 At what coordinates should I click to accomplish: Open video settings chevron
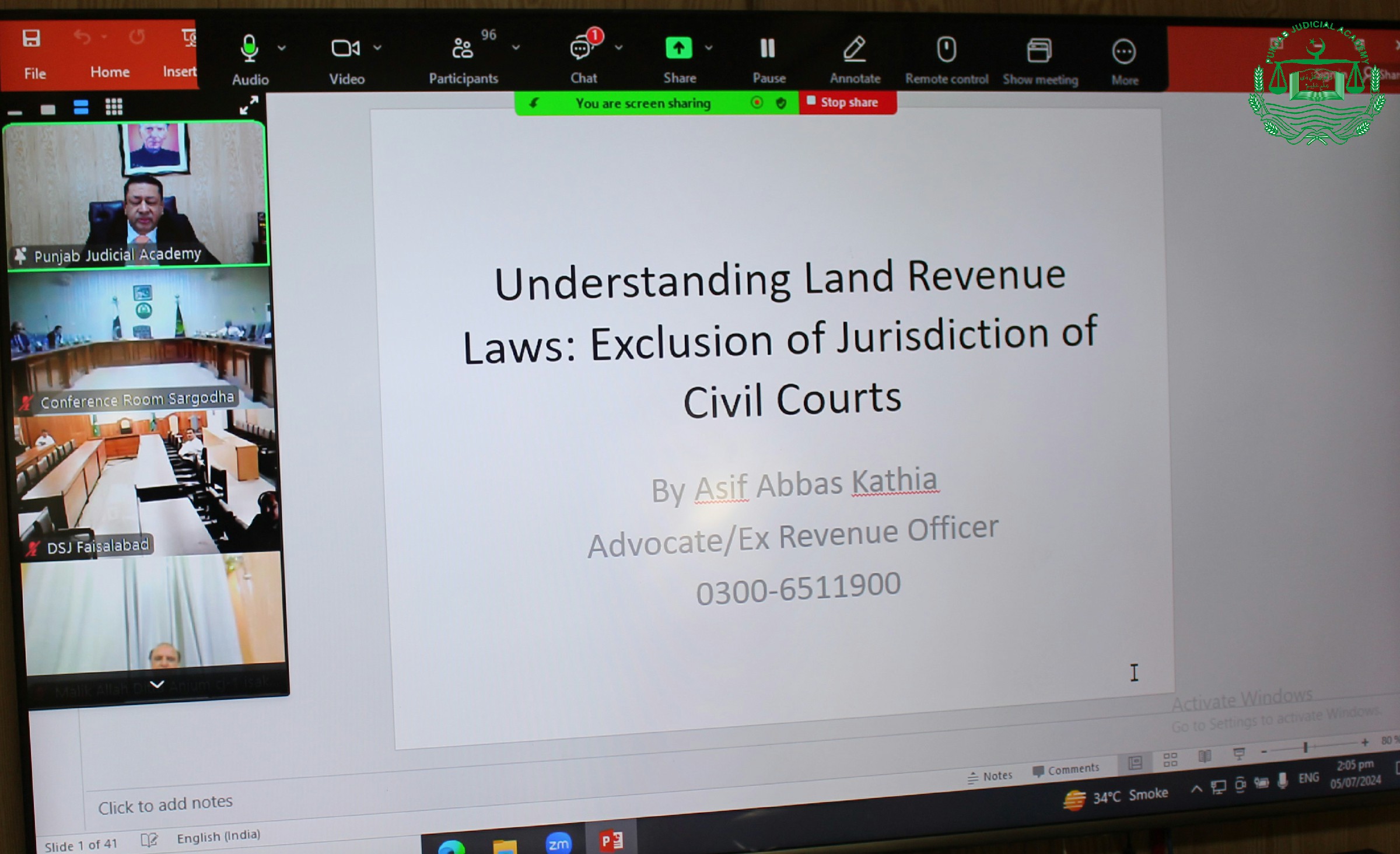tap(377, 48)
